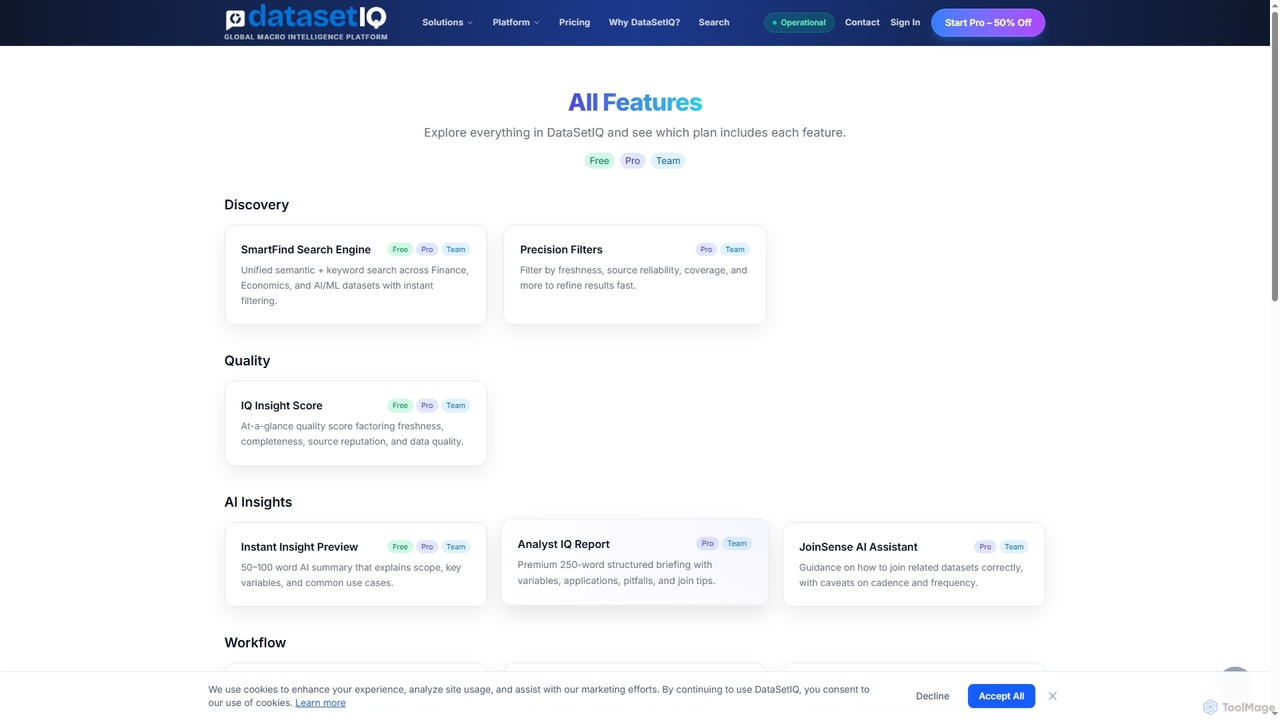Click the Operational status badge
Screen dimensions: 1280x720
(x=799, y=22)
